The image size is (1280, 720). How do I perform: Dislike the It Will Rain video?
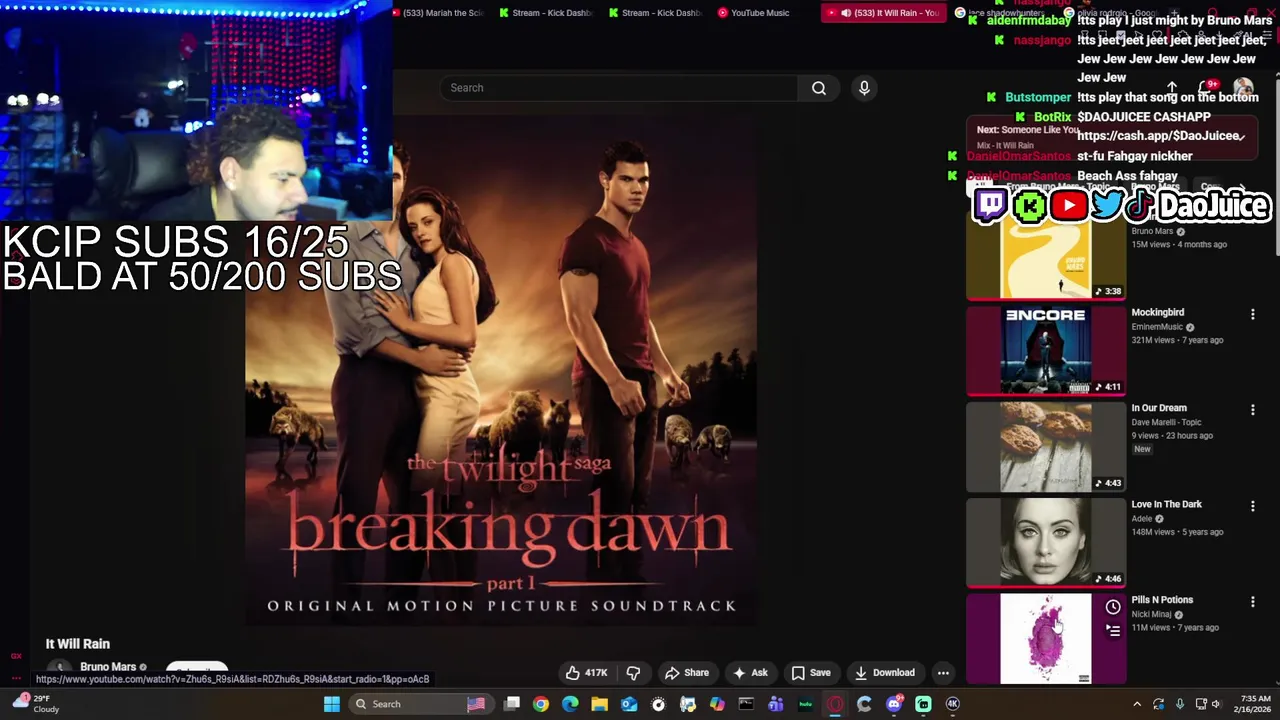(633, 673)
